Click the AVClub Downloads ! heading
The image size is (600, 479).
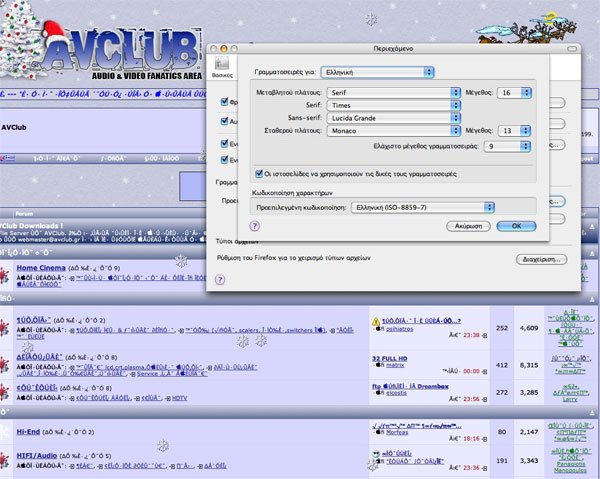coord(32,226)
